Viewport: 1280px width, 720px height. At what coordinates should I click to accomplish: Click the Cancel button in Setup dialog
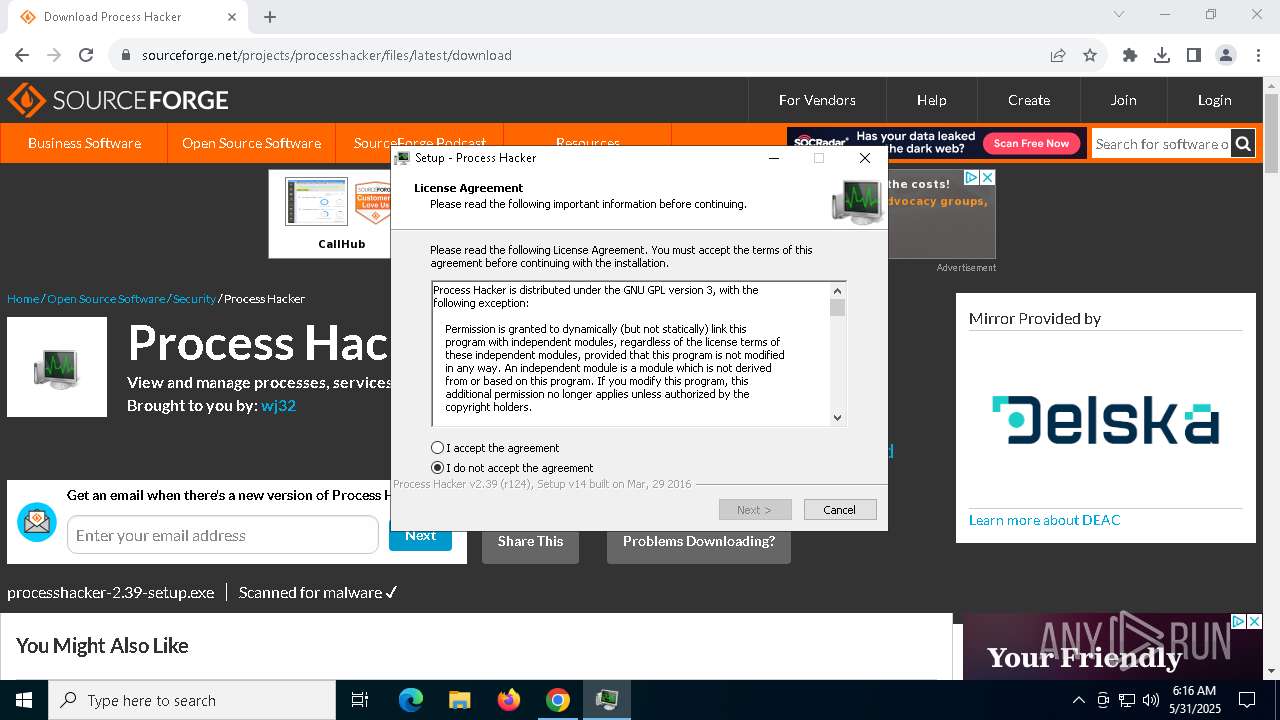point(840,510)
